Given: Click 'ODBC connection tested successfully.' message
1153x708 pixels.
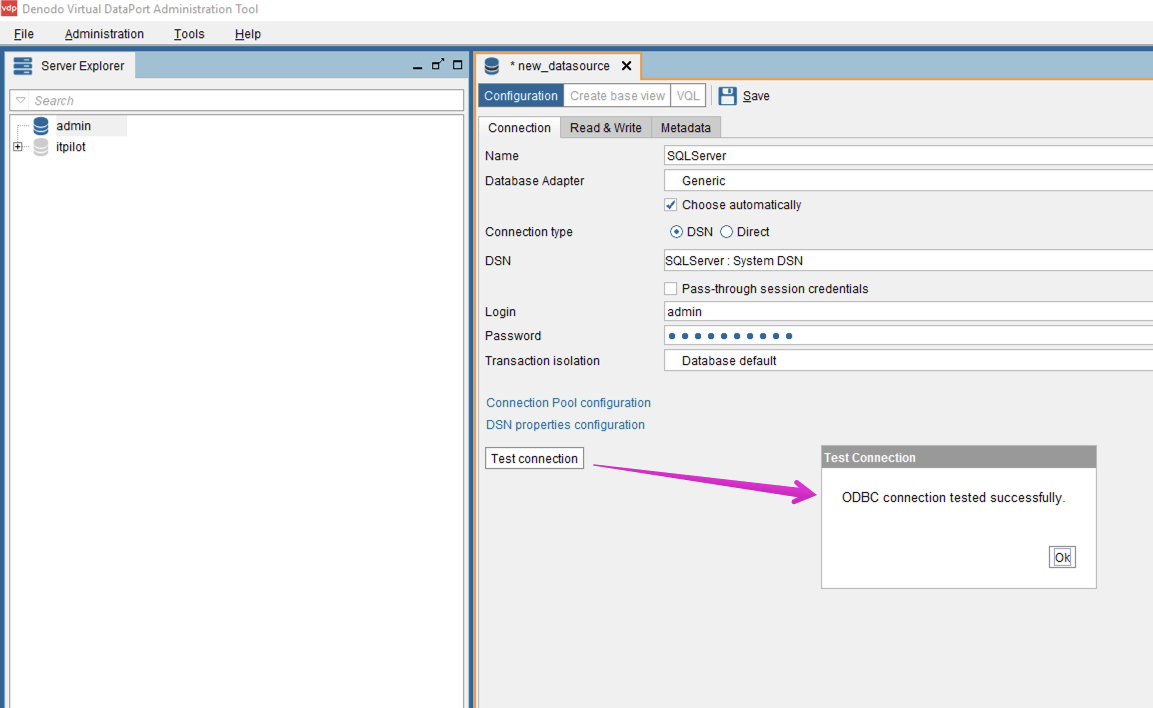Looking at the screenshot, I should tap(954, 498).
